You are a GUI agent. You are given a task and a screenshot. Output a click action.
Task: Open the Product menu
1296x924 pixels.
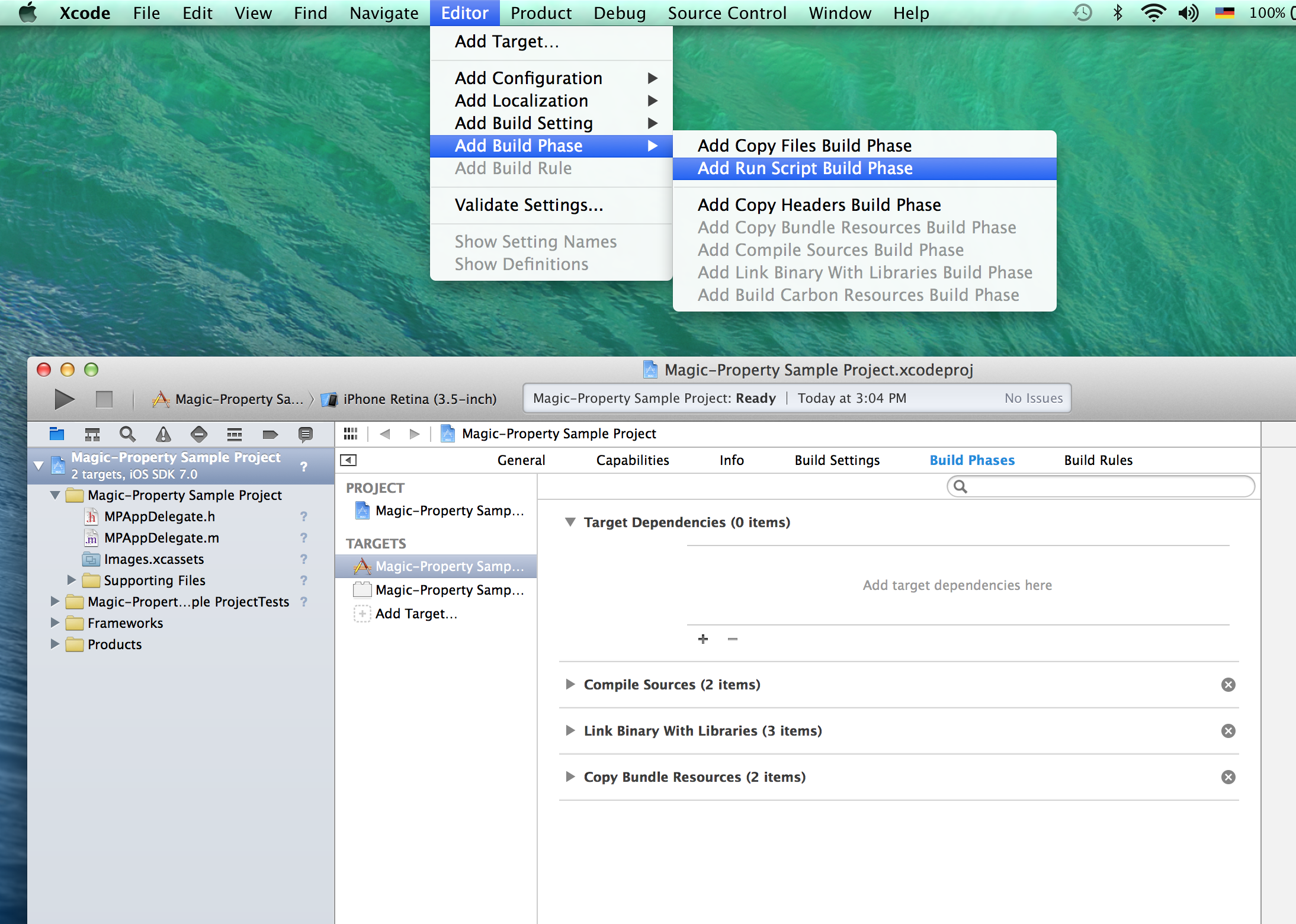tap(541, 12)
